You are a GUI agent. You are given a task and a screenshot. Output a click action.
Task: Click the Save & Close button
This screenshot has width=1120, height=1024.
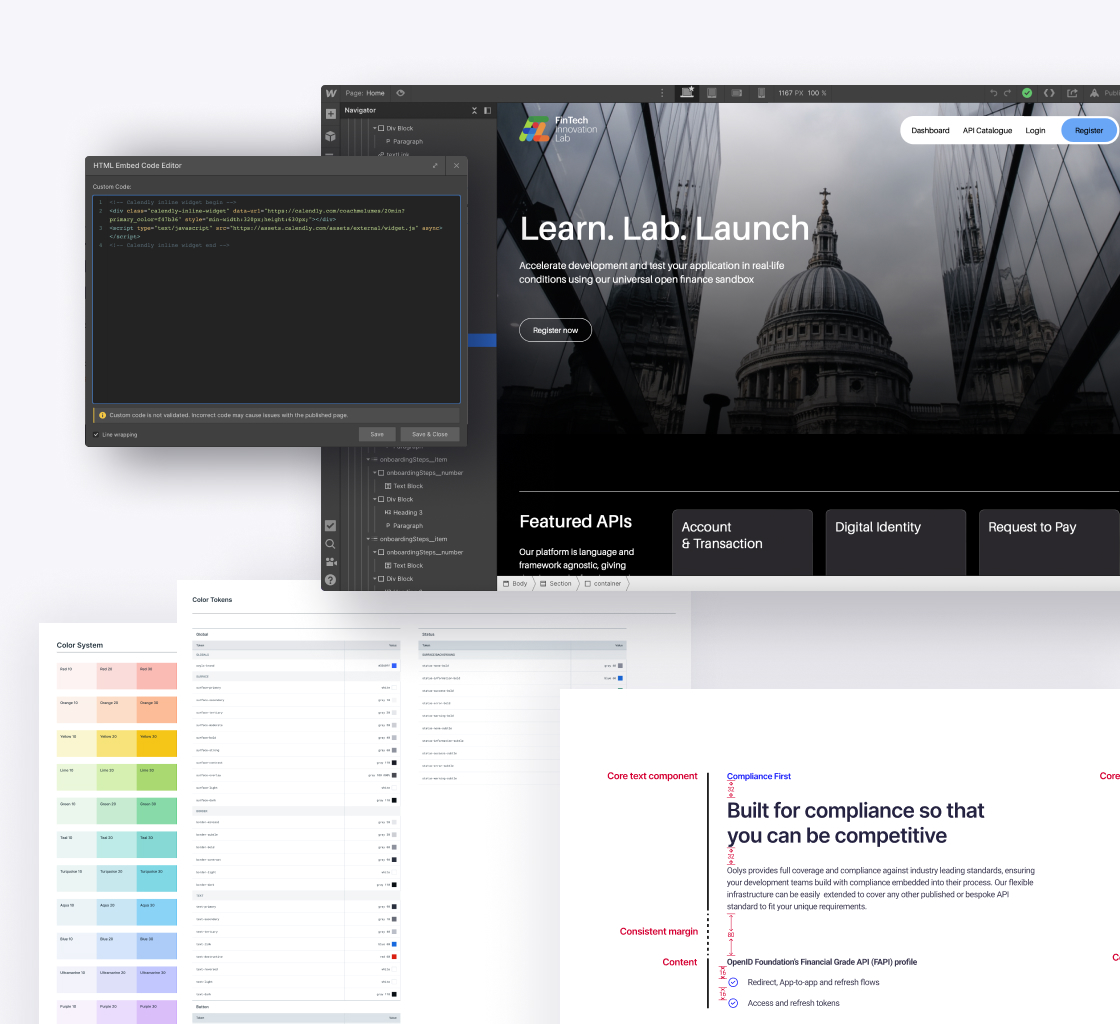click(430, 434)
